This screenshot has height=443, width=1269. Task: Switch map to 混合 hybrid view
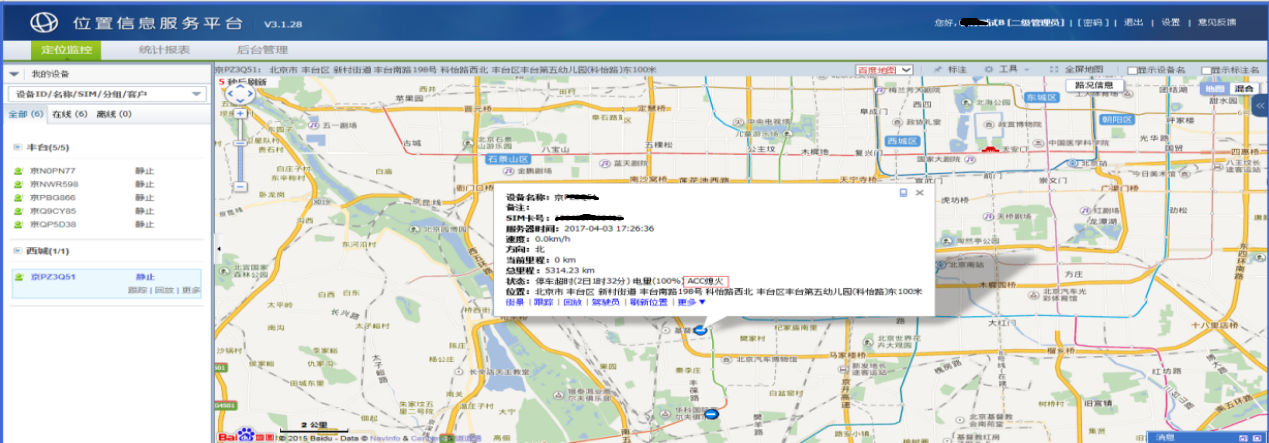click(1243, 88)
